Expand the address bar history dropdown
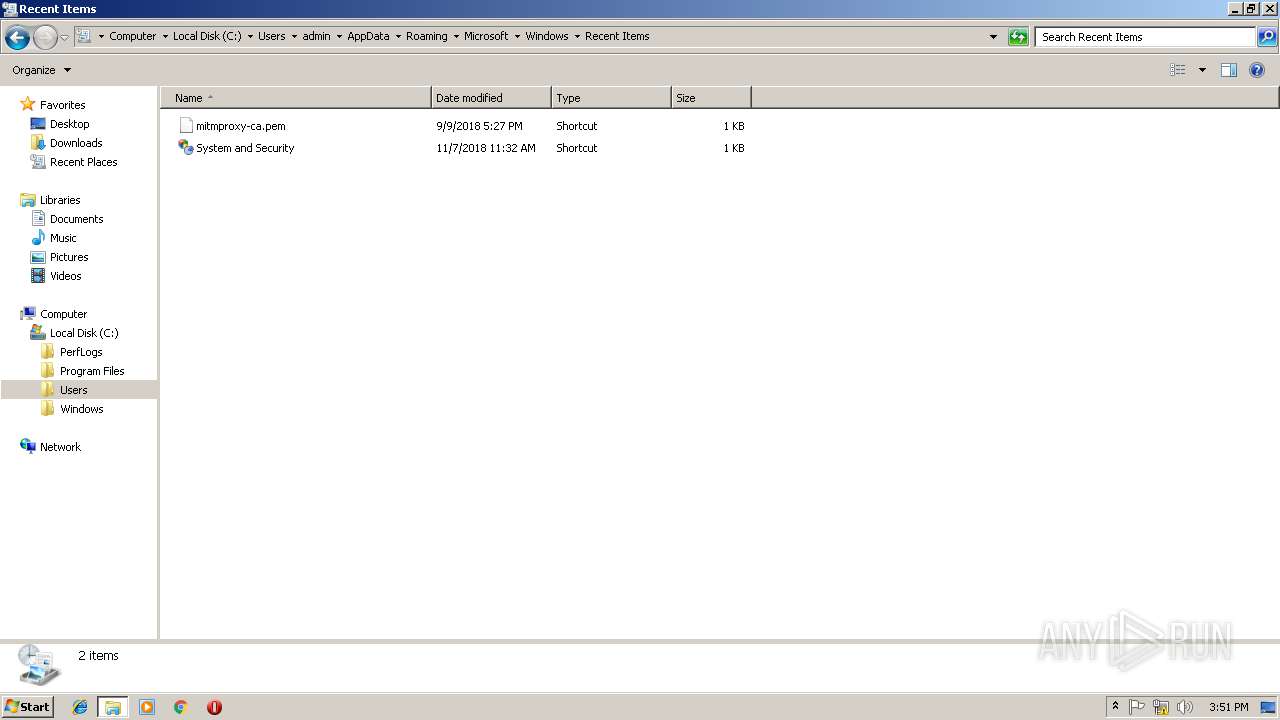Image resolution: width=1280 pixels, height=720 pixels. coord(993,37)
